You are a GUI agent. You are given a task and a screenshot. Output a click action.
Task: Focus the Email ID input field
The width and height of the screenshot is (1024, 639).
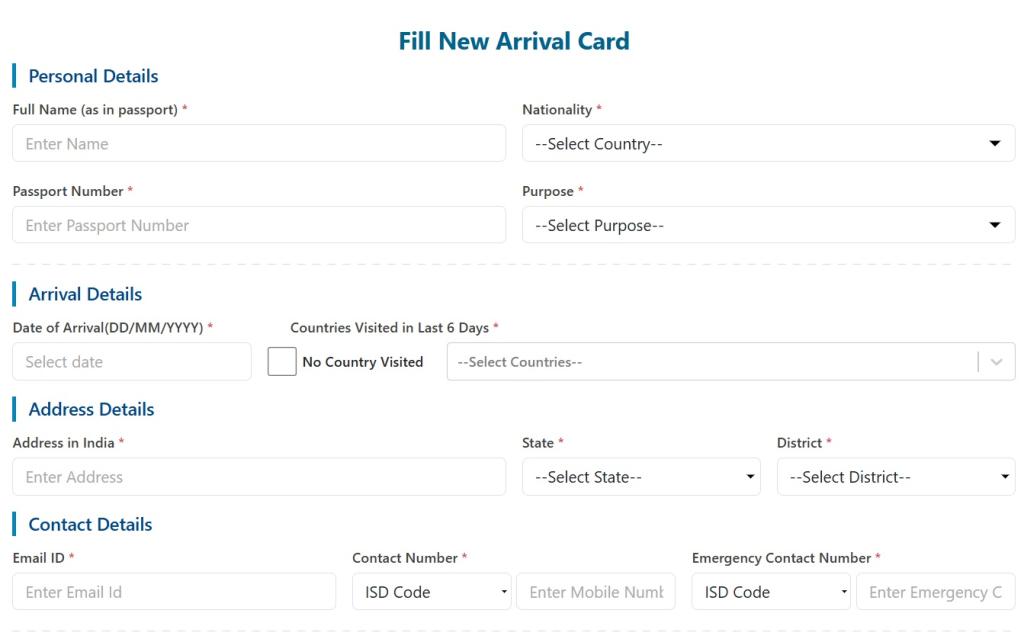click(x=174, y=592)
